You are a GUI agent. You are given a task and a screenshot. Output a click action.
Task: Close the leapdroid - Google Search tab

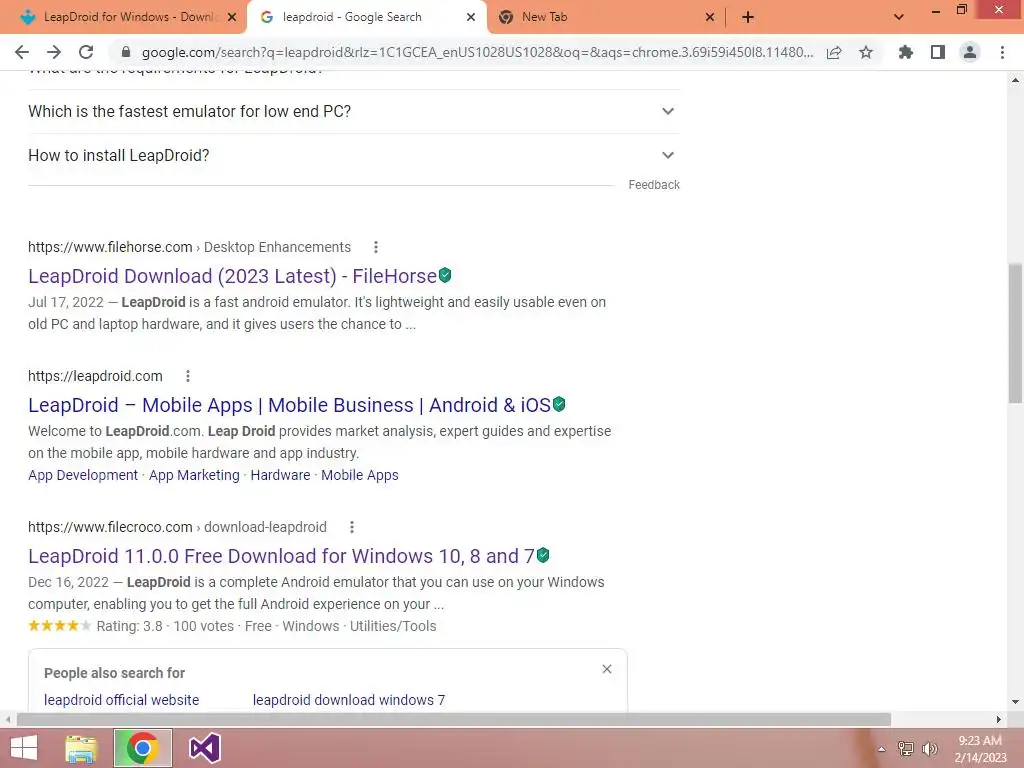click(471, 17)
